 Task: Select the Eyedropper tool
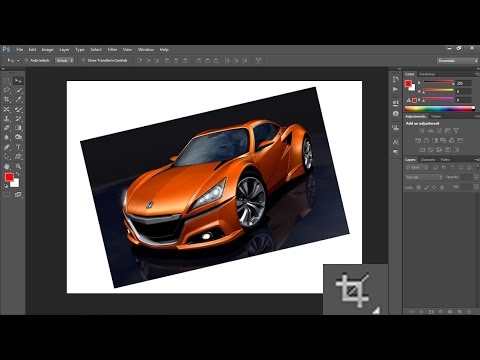coord(18,99)
